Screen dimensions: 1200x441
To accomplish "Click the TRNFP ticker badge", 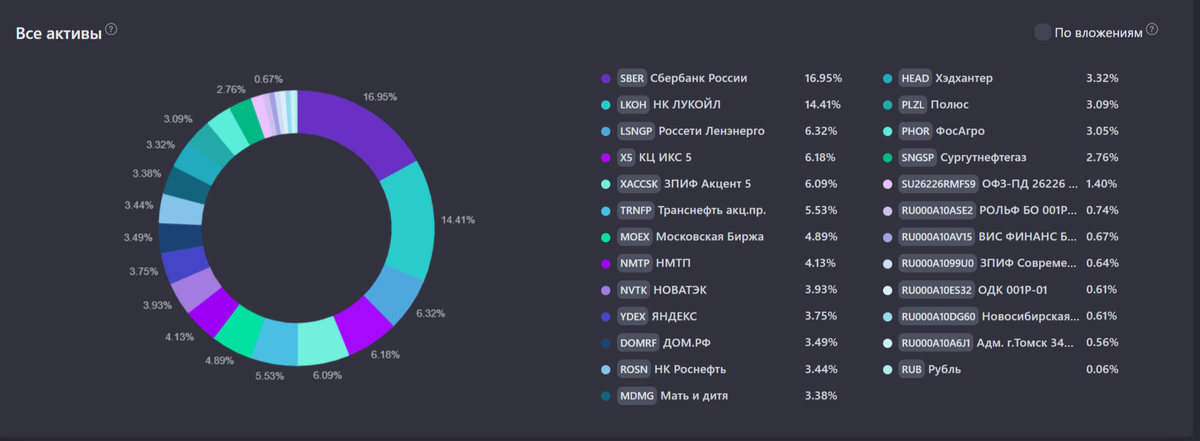I will click(x=634, y=210).
